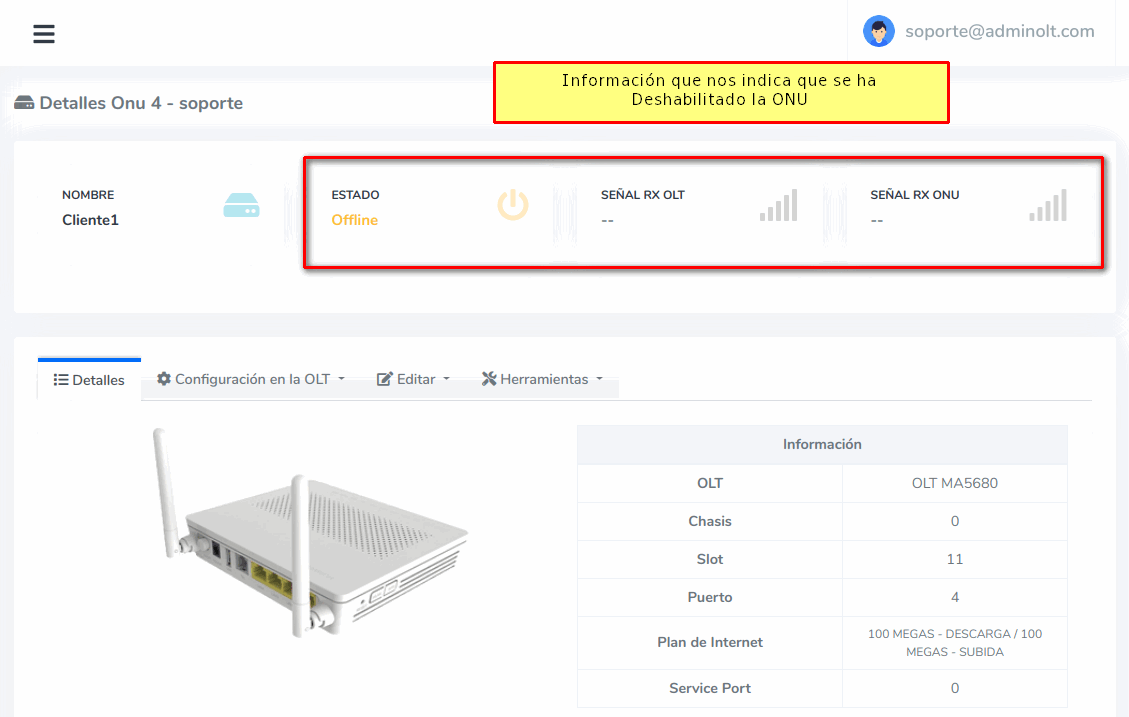The image size is (1129, 717).
Task: Expand the Configuración en la OLT dropdown
Action: pos(251,379)
